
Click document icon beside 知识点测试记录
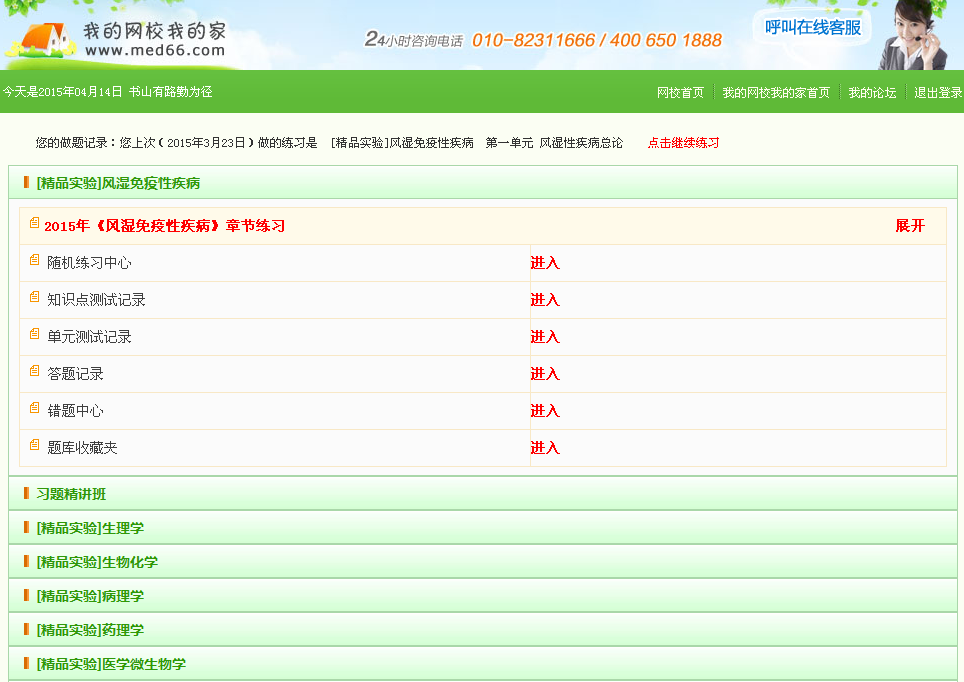35,297
